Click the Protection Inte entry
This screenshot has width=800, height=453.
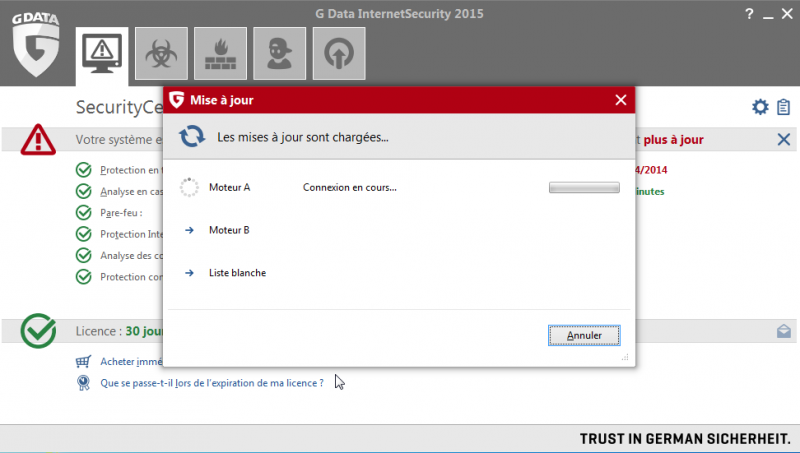click(131, 234)
